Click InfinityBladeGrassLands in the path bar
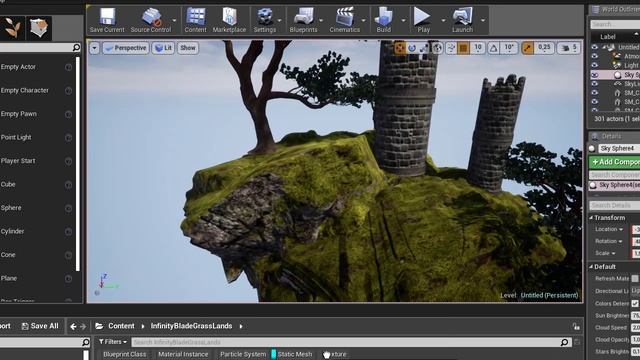 (x=191, y=326)
